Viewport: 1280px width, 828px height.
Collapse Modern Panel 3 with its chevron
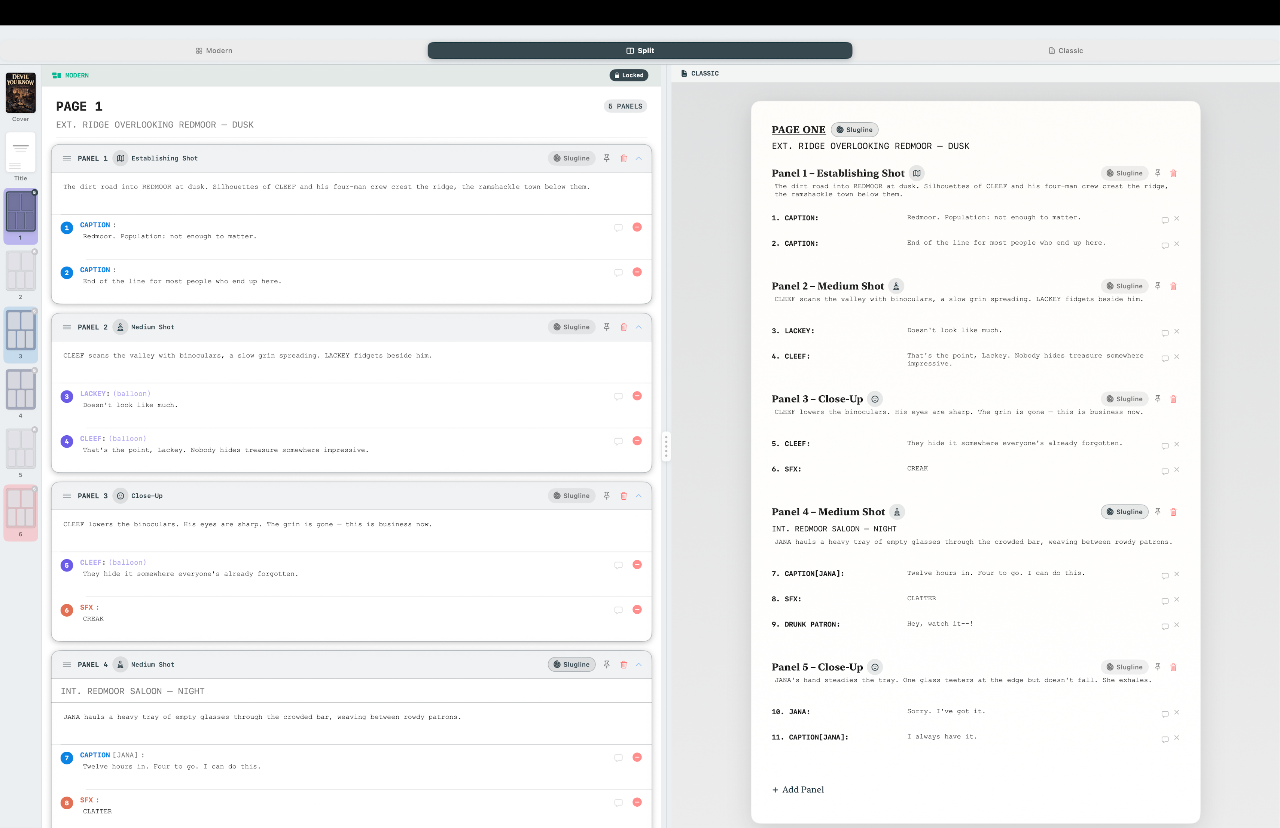[x=638, y=496]
